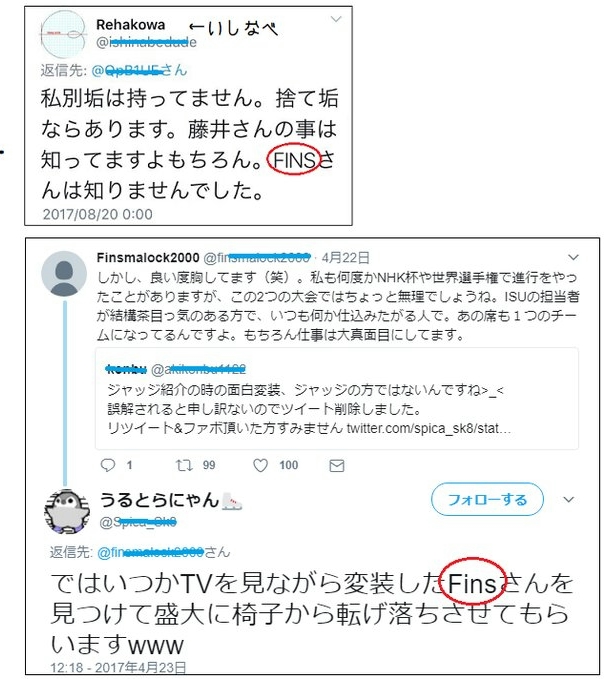Image resolution: width=604 pixels, height=679 pixels.
Task: Click the penguin avatar of うるとらにゃん
Action: click(x=67, y=511)
